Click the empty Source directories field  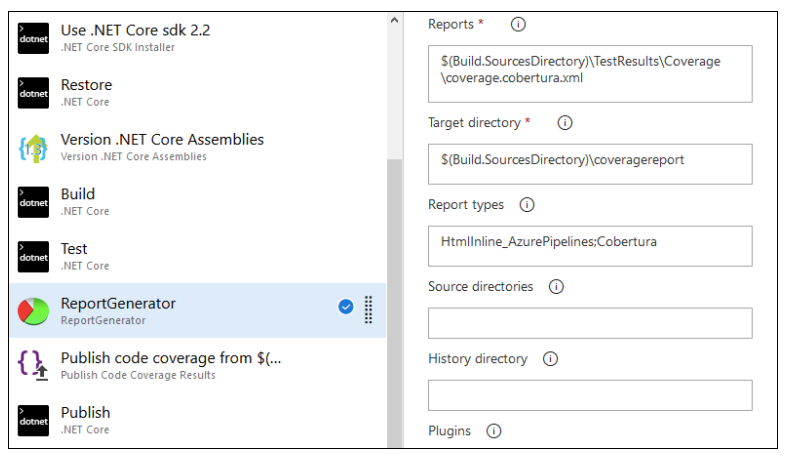(590, 323)
